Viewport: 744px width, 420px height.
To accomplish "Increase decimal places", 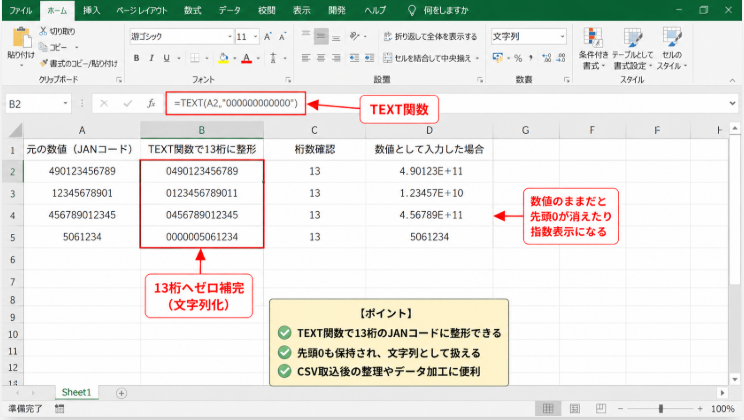I will (x=546, y=58).
